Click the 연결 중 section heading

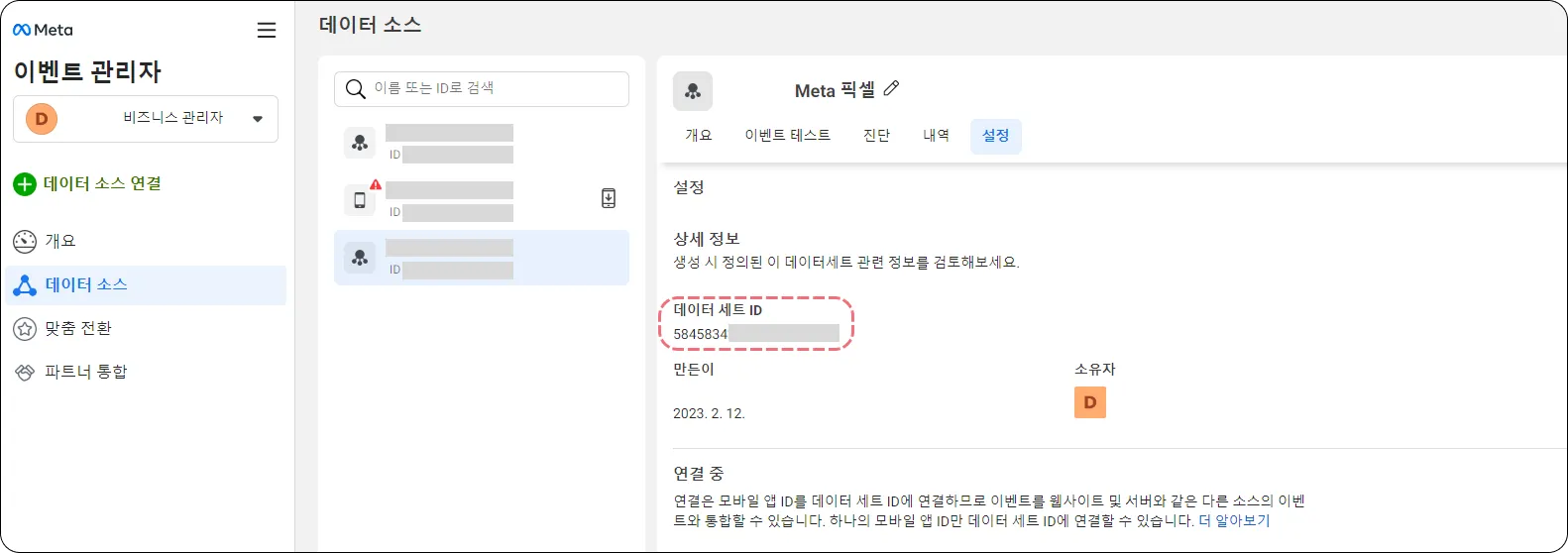[699, 474]
